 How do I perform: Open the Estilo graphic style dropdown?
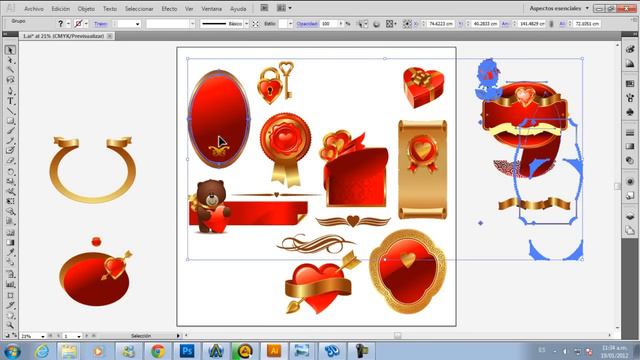coord(291,24)
